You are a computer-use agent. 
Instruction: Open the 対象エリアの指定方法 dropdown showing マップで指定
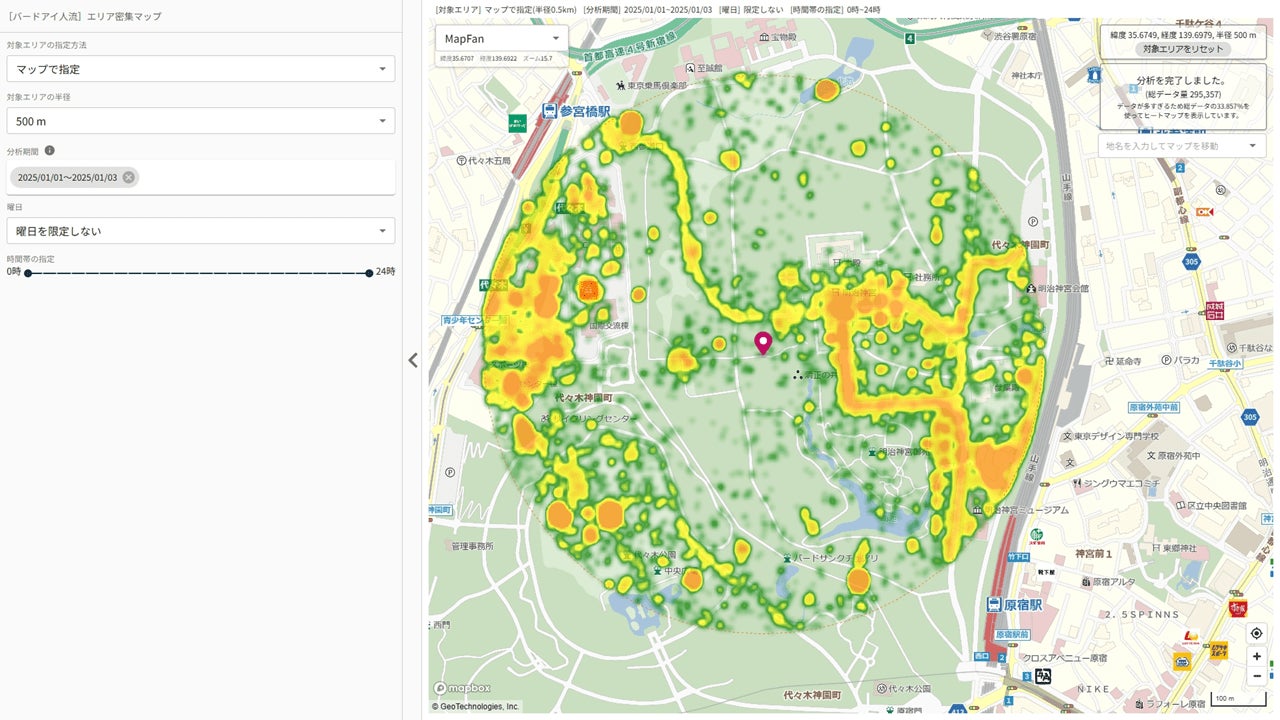pos(200,69)
